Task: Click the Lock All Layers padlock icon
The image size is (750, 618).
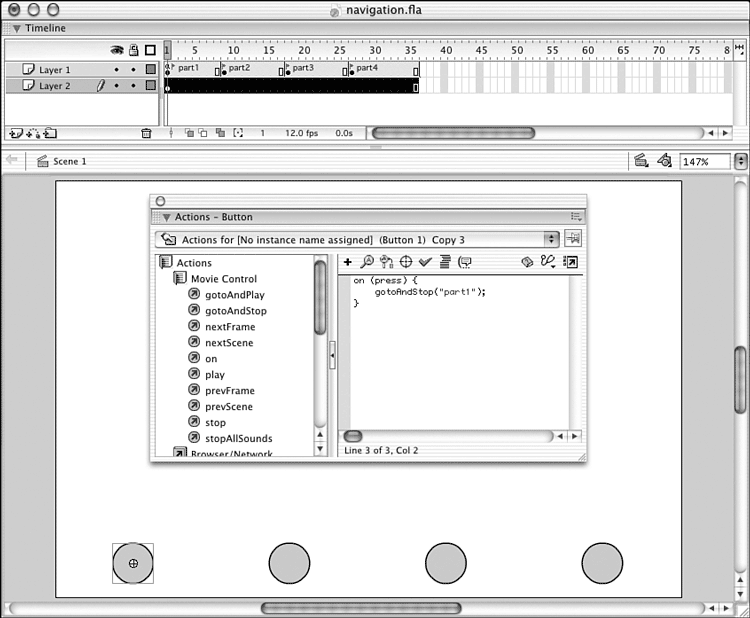Action: (134, 50)
